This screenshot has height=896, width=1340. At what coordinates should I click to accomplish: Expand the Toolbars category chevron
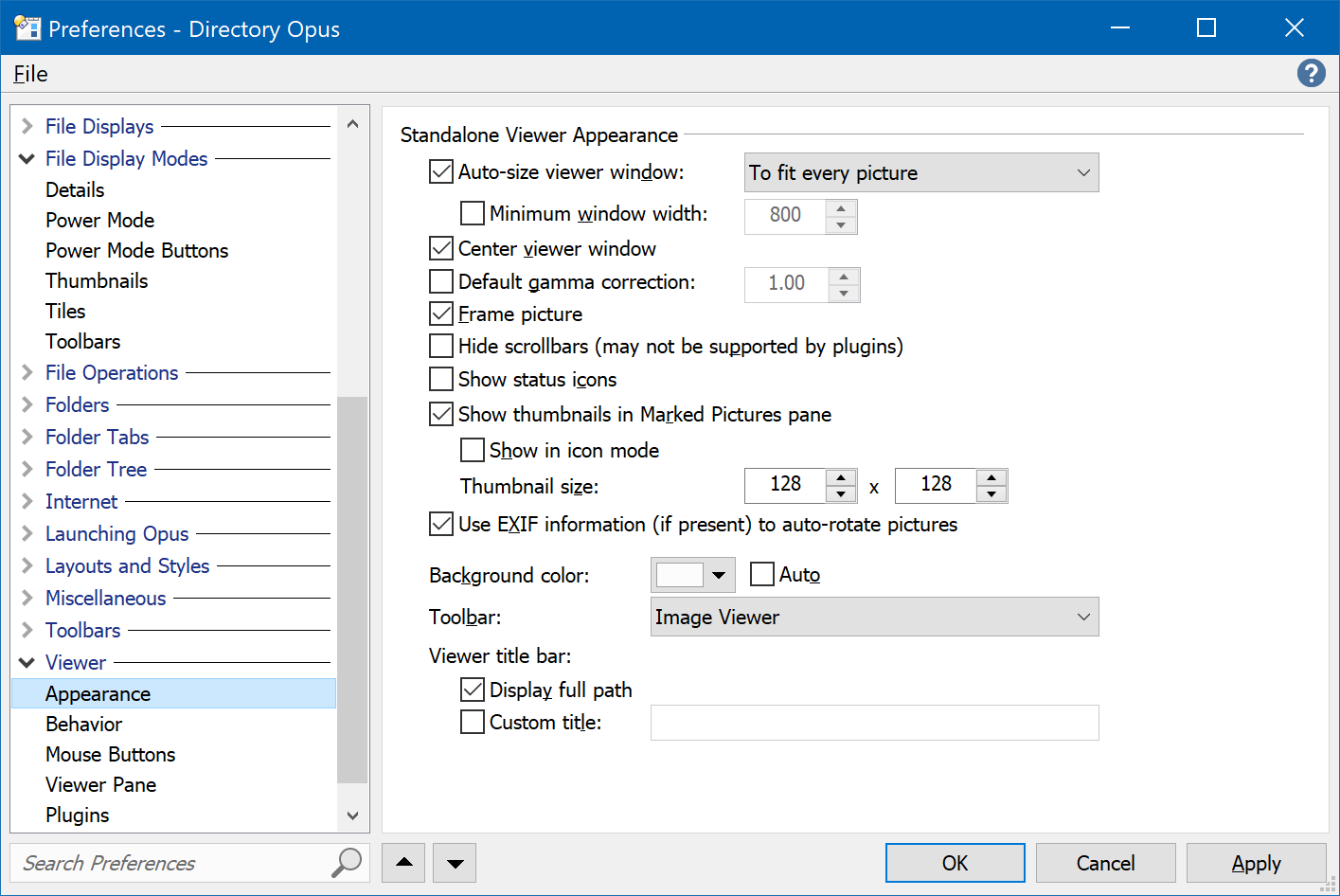coord(27,630)
